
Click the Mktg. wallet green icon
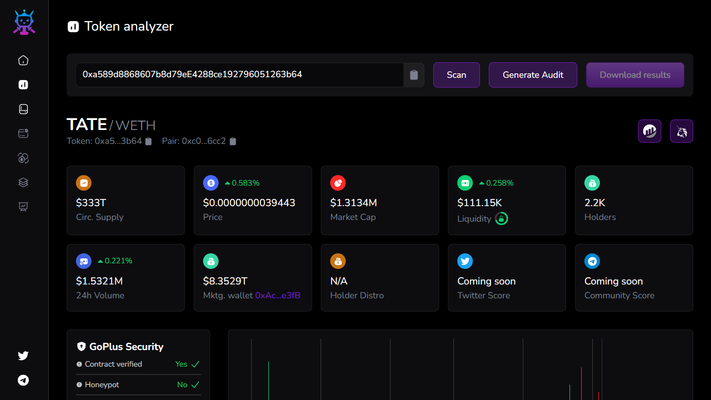(x=211, y=261)
